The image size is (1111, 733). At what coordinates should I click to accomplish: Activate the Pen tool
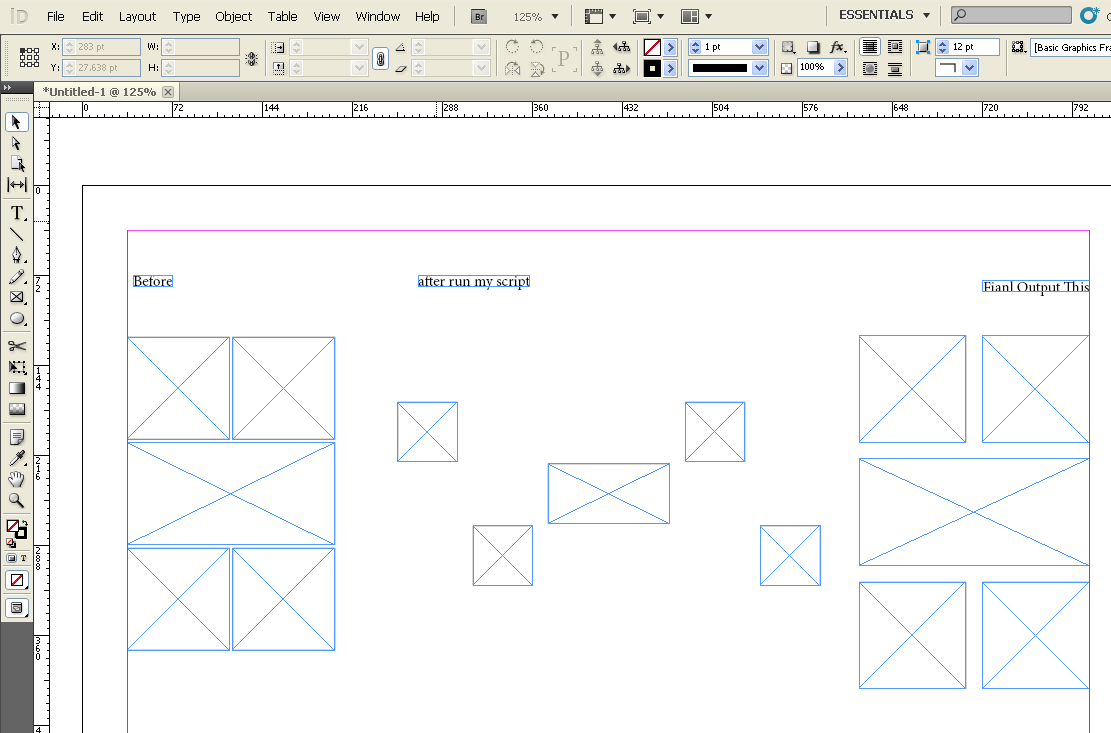16,255
